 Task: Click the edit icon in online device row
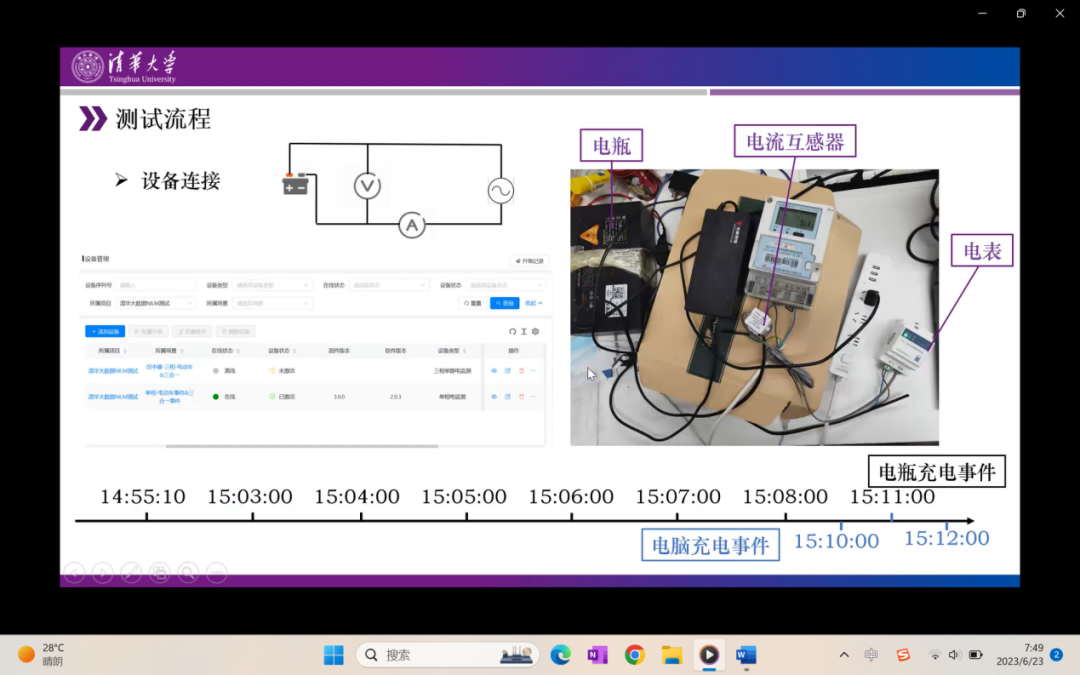(508, 397)
